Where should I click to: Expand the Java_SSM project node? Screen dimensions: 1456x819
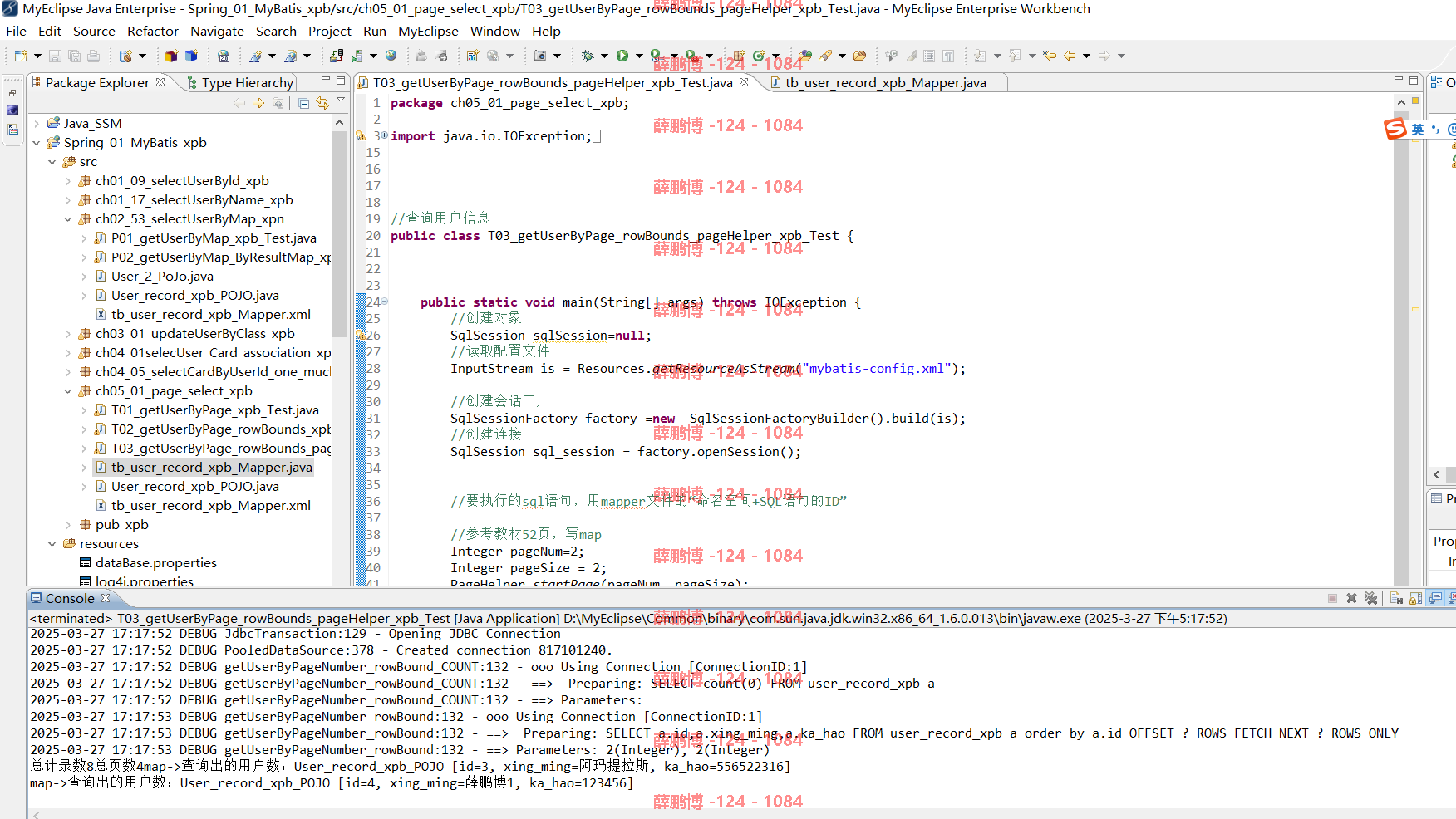coord(37,124)
